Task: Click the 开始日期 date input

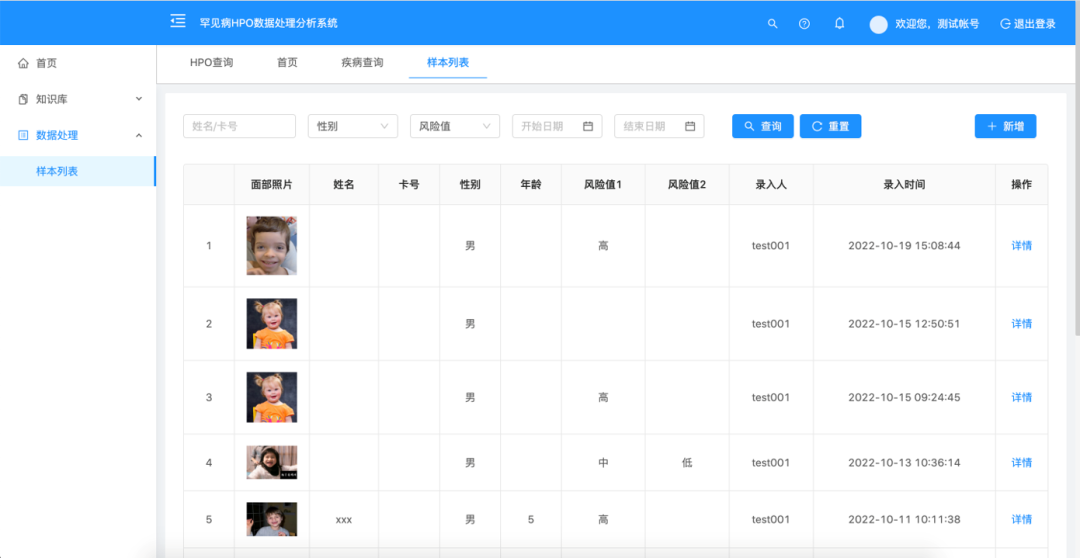Action: coord(557,126)
